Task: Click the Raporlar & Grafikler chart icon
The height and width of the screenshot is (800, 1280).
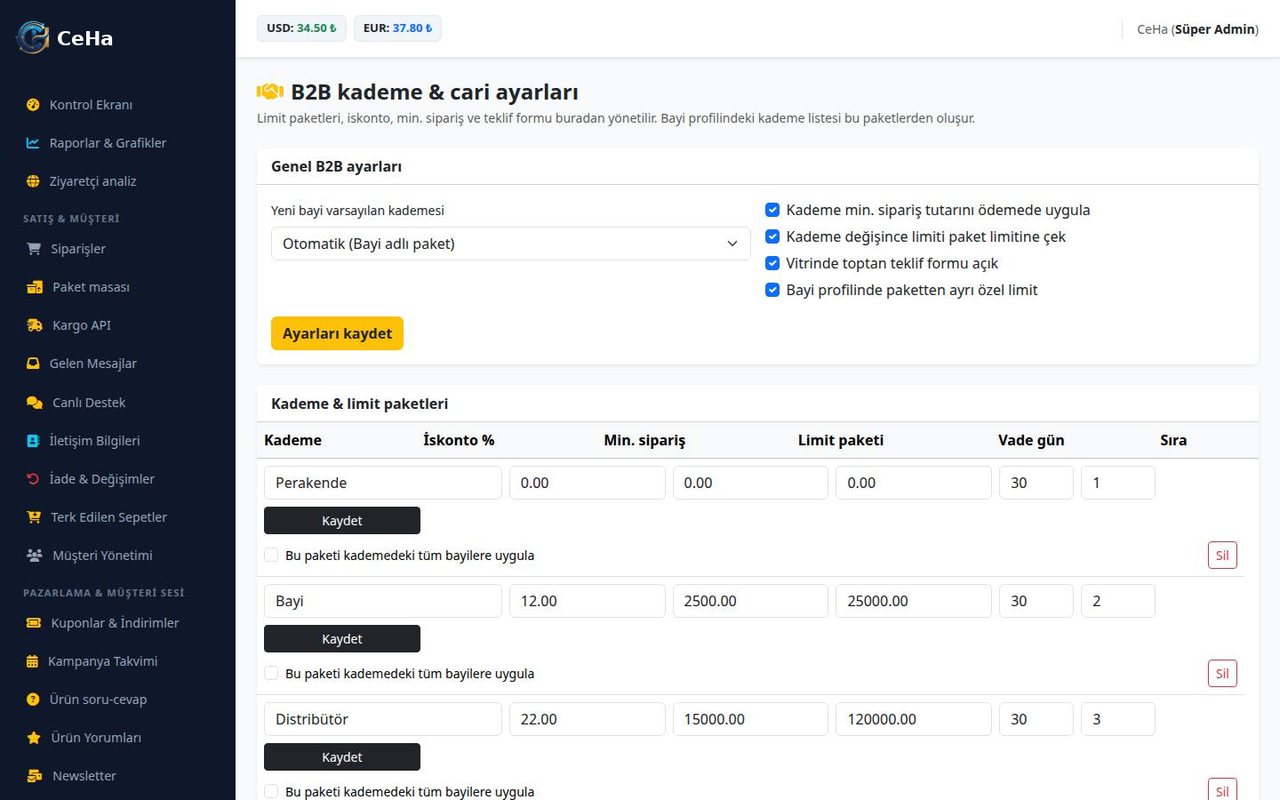Action: [33, 143]
